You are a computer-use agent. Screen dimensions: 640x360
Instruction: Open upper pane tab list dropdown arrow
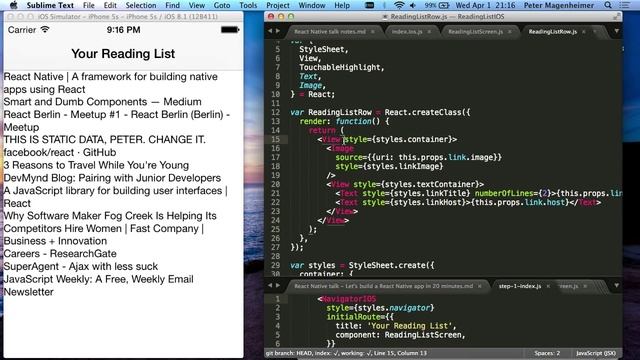tap(616, 31)
